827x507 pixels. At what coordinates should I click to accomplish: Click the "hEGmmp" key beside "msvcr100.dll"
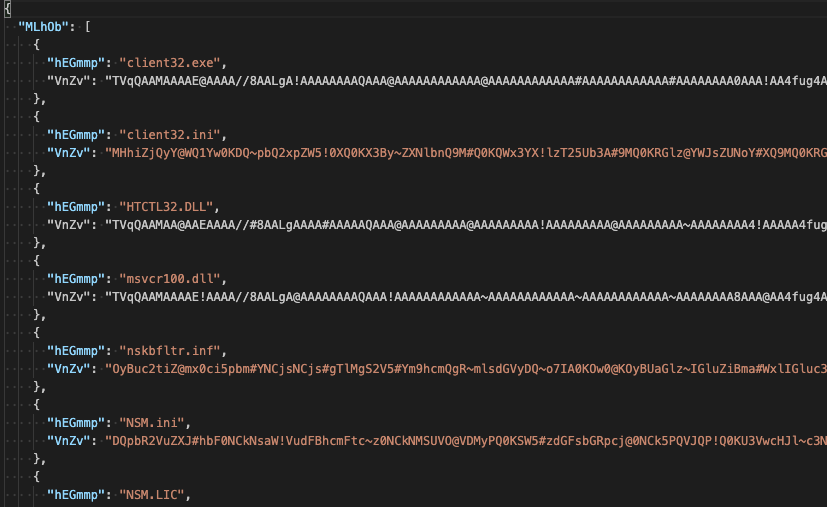coord(76,278)
